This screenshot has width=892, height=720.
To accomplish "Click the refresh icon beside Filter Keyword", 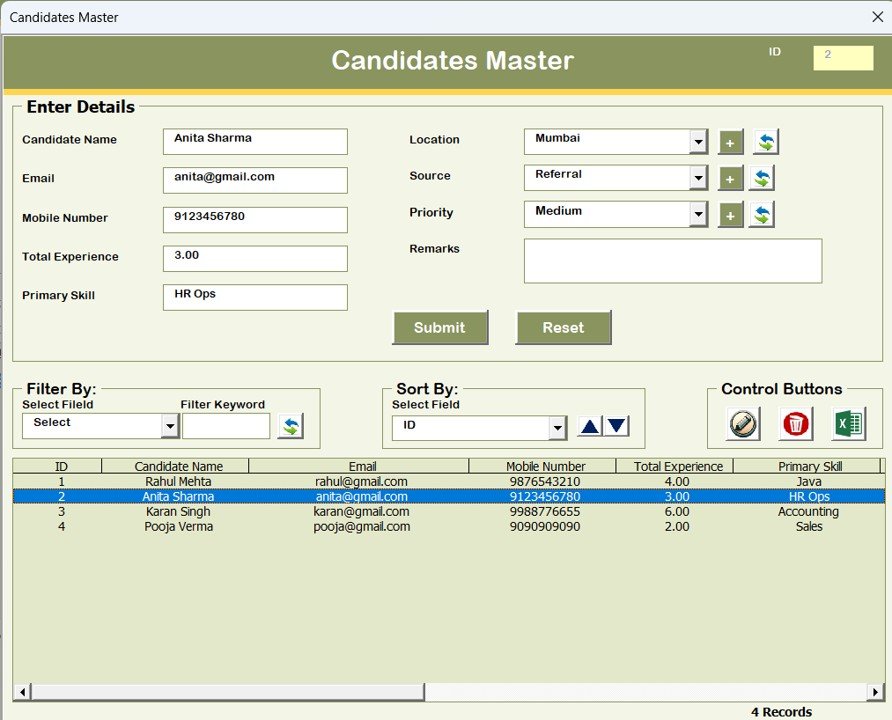I will click(x=290, y=425).
